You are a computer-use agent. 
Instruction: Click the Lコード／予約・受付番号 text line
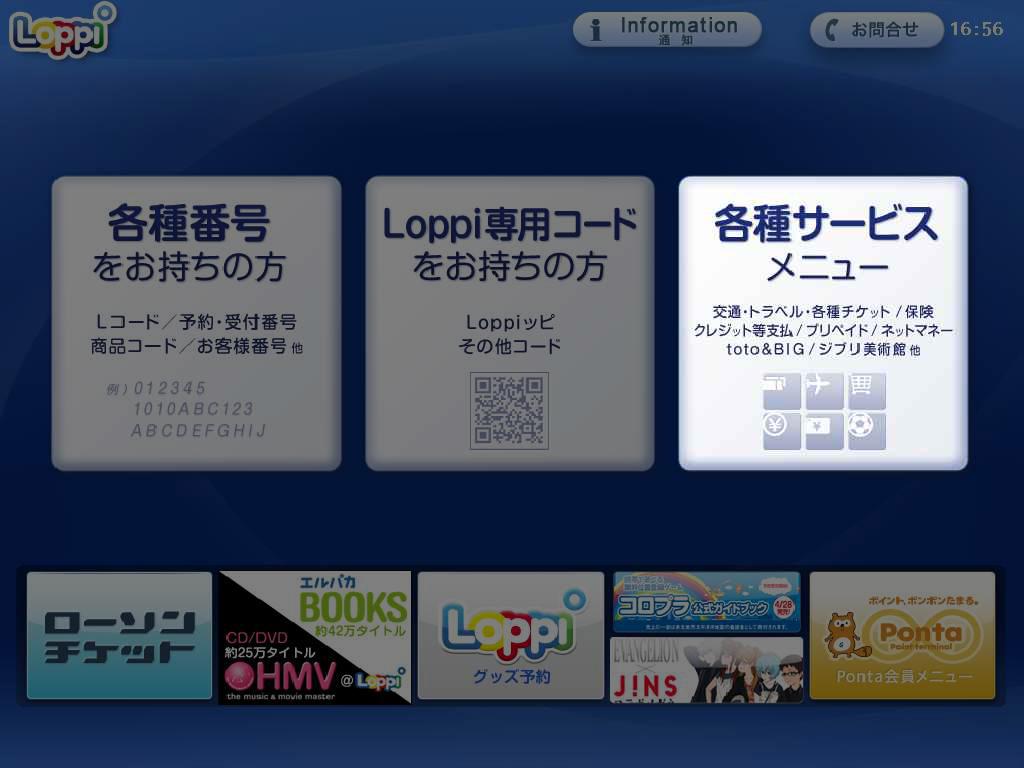tap(197, 322)
